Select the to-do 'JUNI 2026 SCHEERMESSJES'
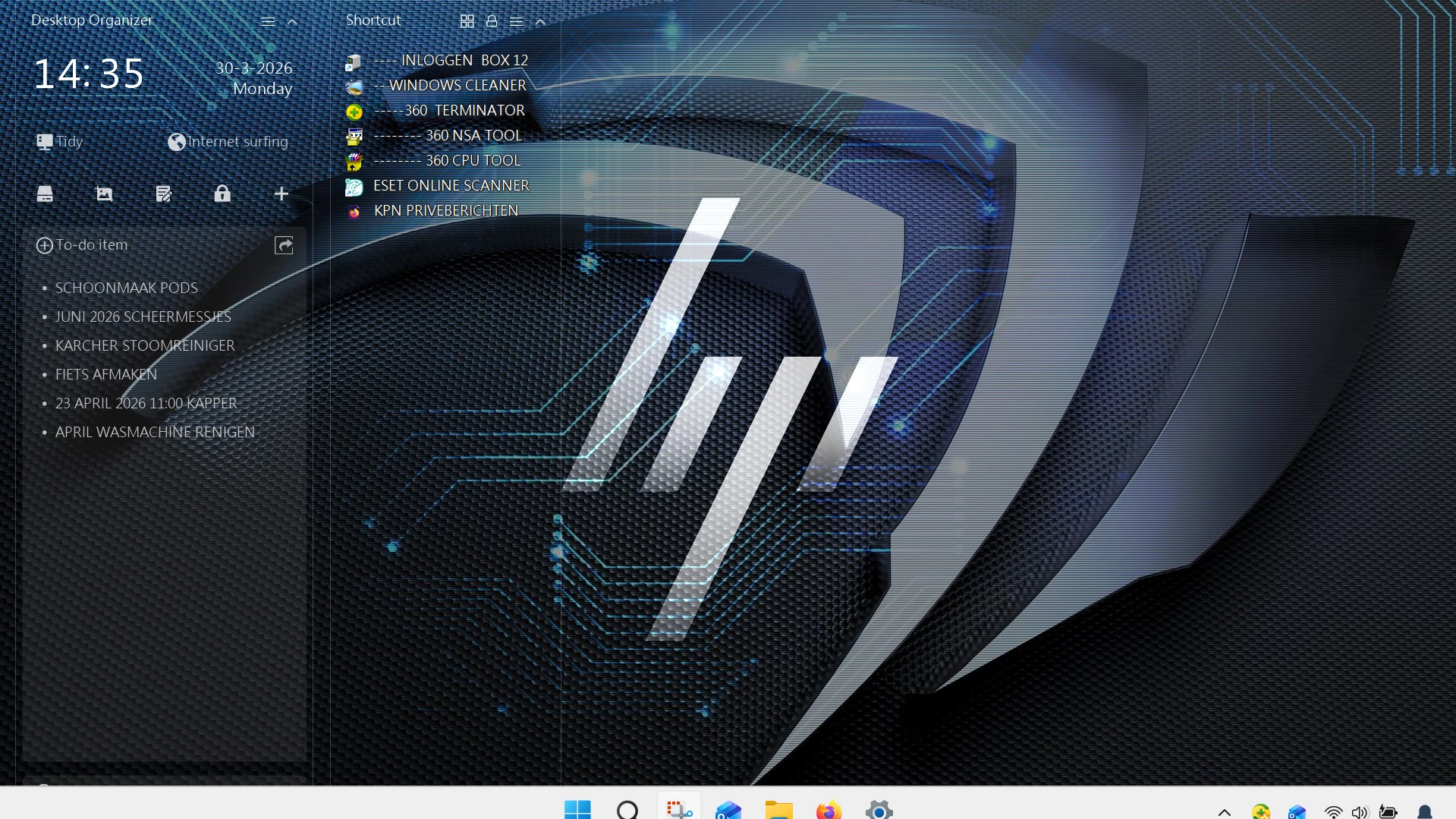This screenshot has height=819, width=1456. 143,317
